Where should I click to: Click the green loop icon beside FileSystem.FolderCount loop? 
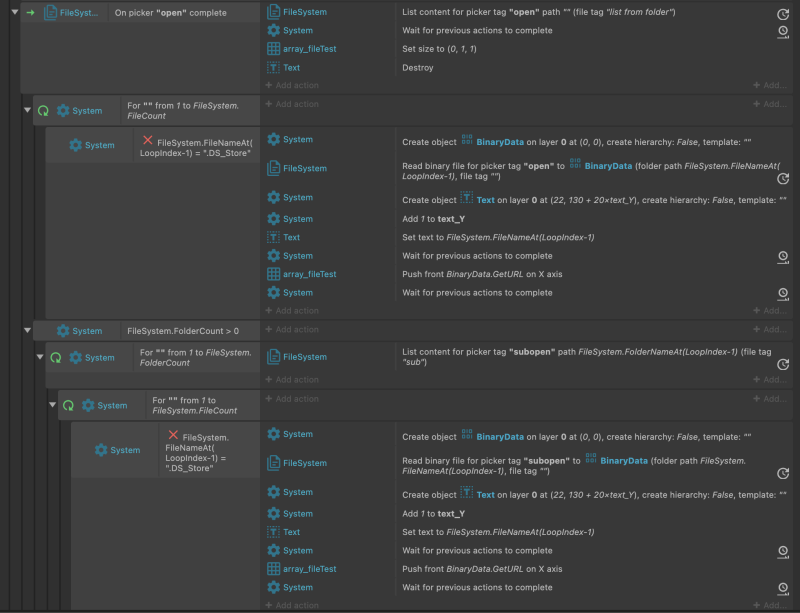coord(56,357)
